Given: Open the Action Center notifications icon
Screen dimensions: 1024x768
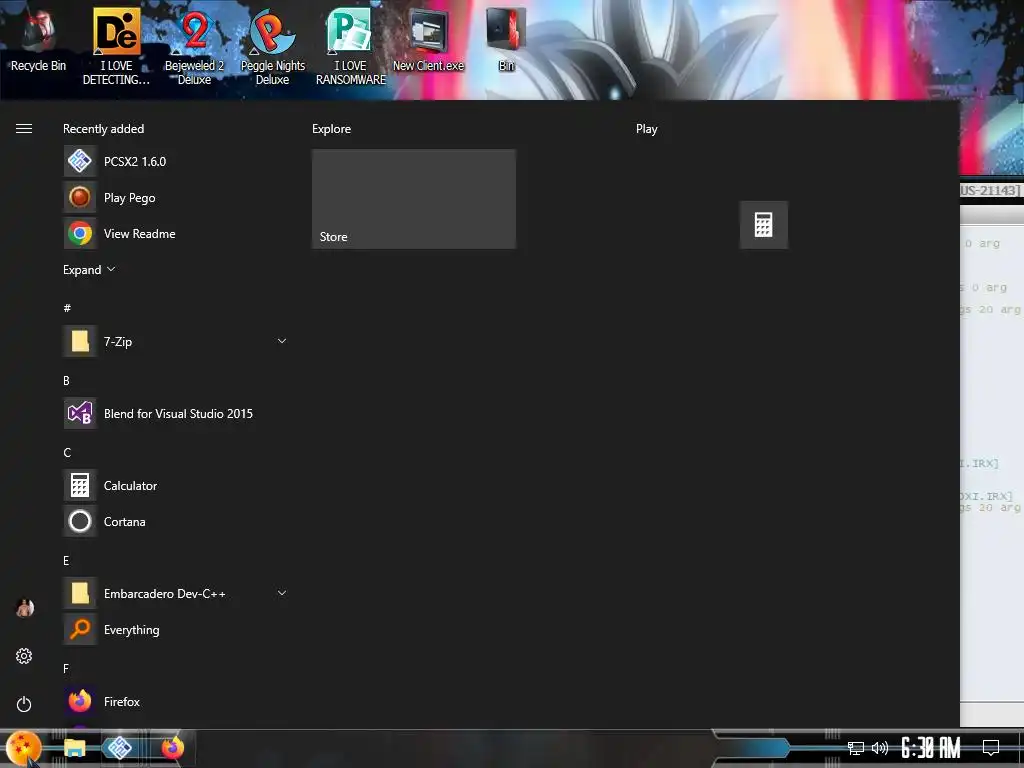Looking at the screenshot, I should click(991, 748).
